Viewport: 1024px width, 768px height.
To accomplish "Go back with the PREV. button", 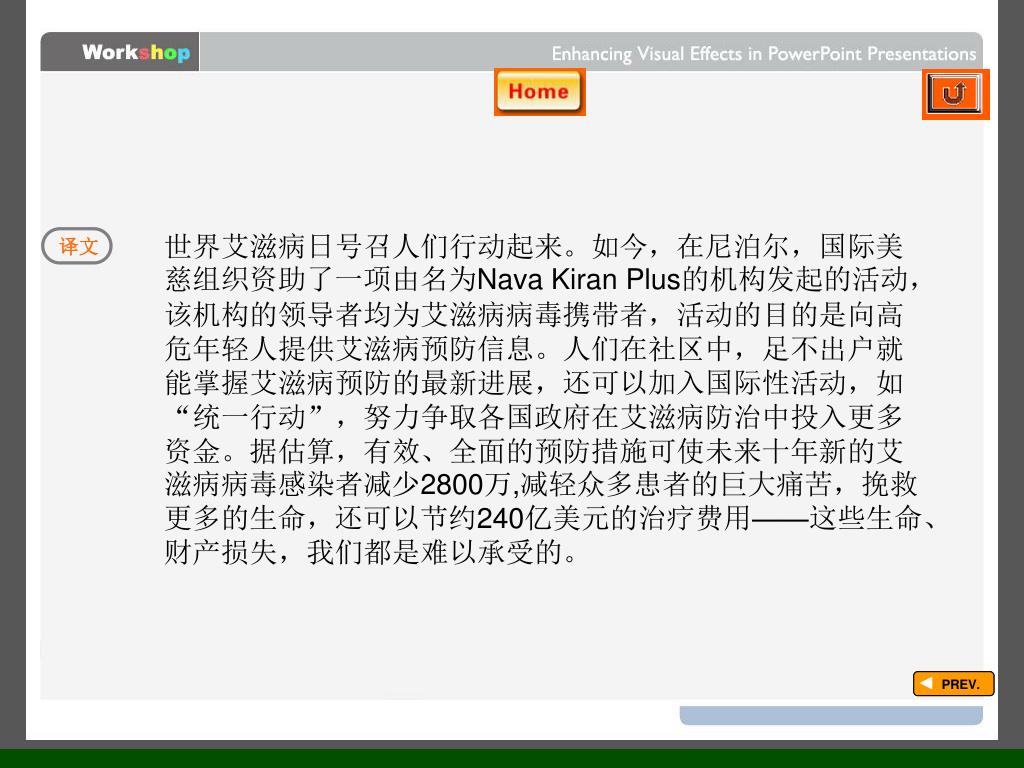I will pos(953,684).
